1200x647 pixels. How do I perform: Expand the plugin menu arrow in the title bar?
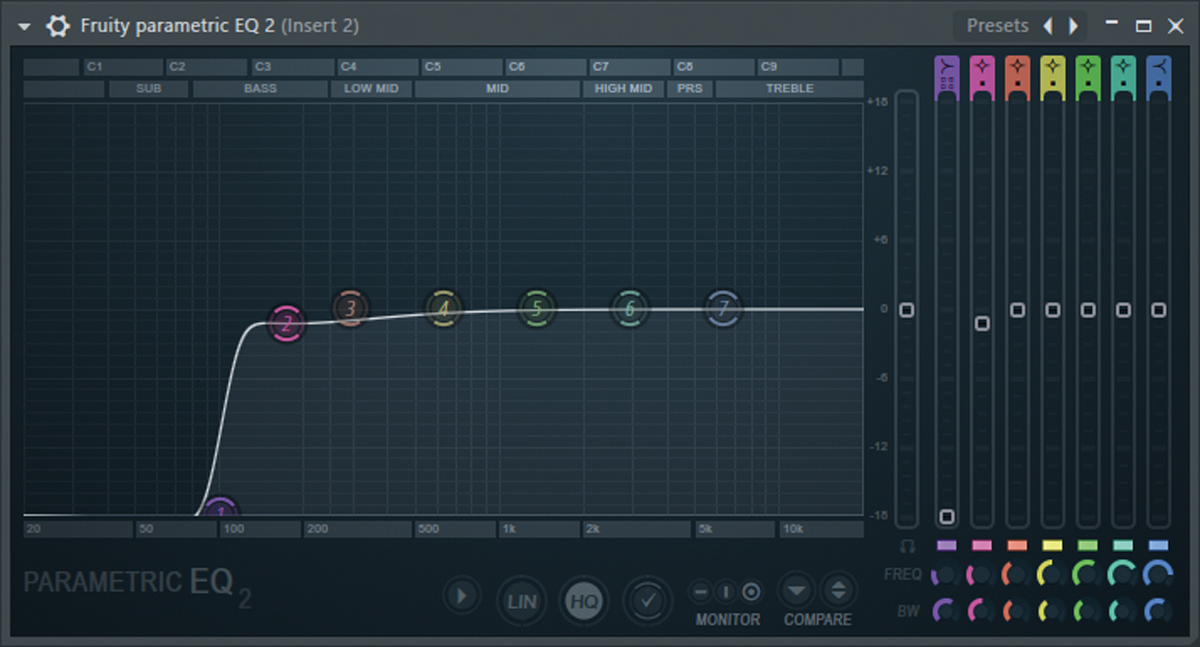pos(25,27)
